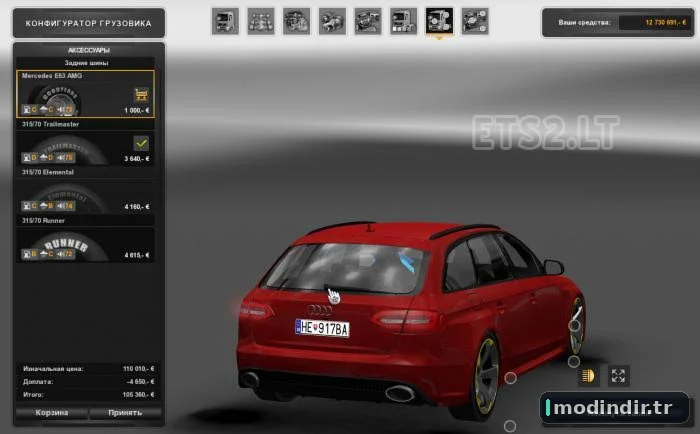The width and height of the screenshot is (700, 434).
Task: Click the 4 160,- € price
Action: coord(137,207)
